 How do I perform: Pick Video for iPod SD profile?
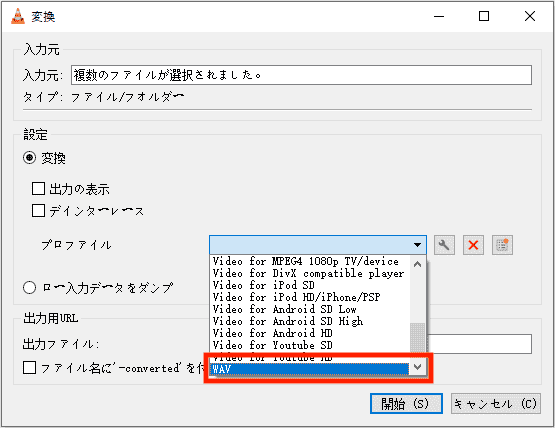(309, 285)
